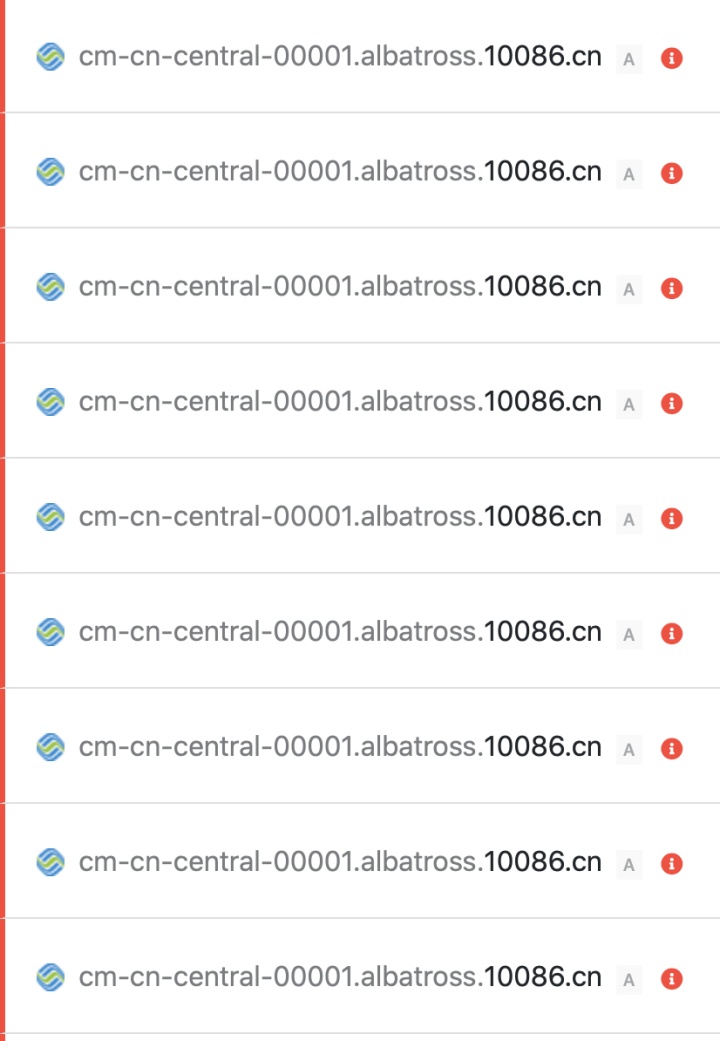
Task: Click the China Mobile favicon in the sixth row
Action: (50, 633)
